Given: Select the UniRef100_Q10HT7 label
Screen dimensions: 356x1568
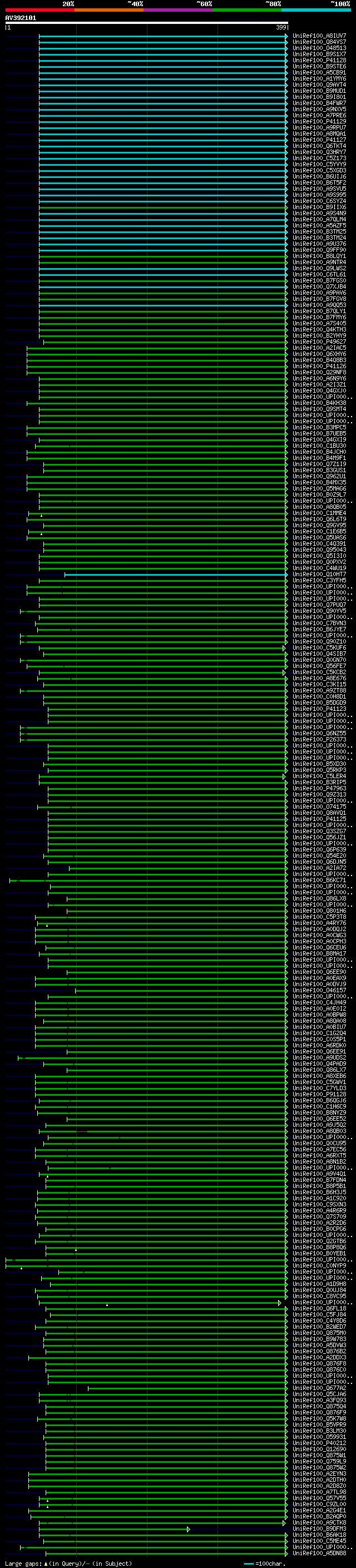Looking at the screenshot, I should [x=319, y=574].
